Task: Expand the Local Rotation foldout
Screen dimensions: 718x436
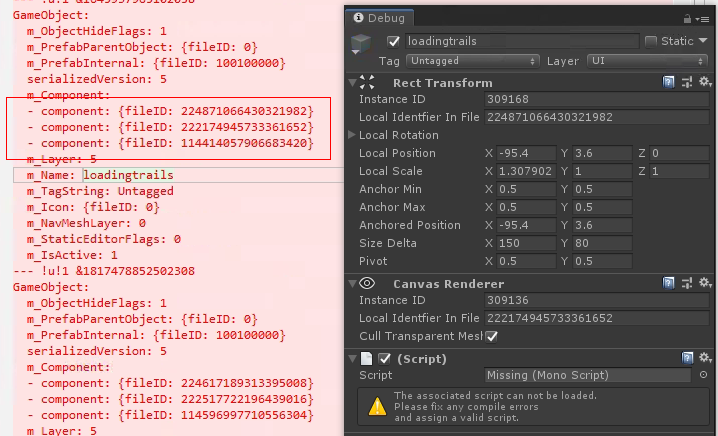Action: point(351,135)
